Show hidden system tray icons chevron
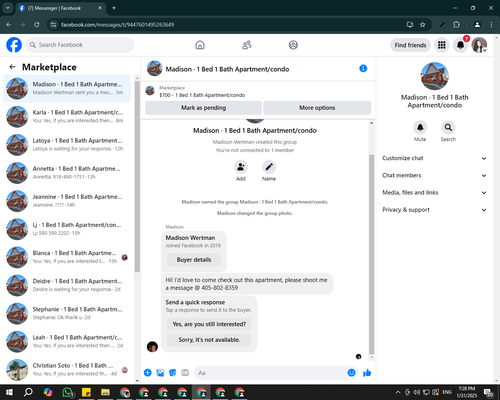This screenshot has height=400, width=500. 398,392
